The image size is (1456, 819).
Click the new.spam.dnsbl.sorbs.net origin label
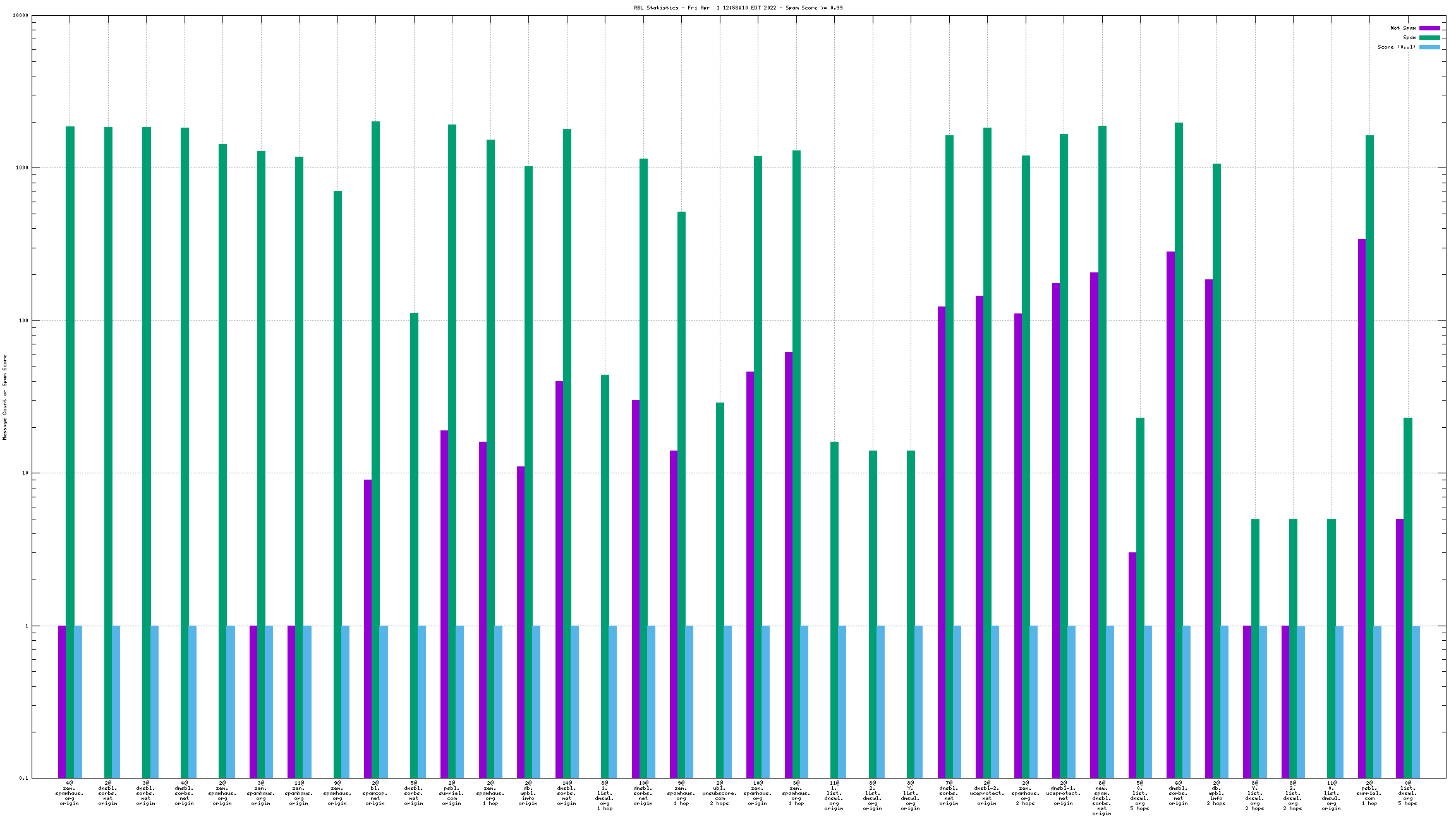pos(1102,798)
